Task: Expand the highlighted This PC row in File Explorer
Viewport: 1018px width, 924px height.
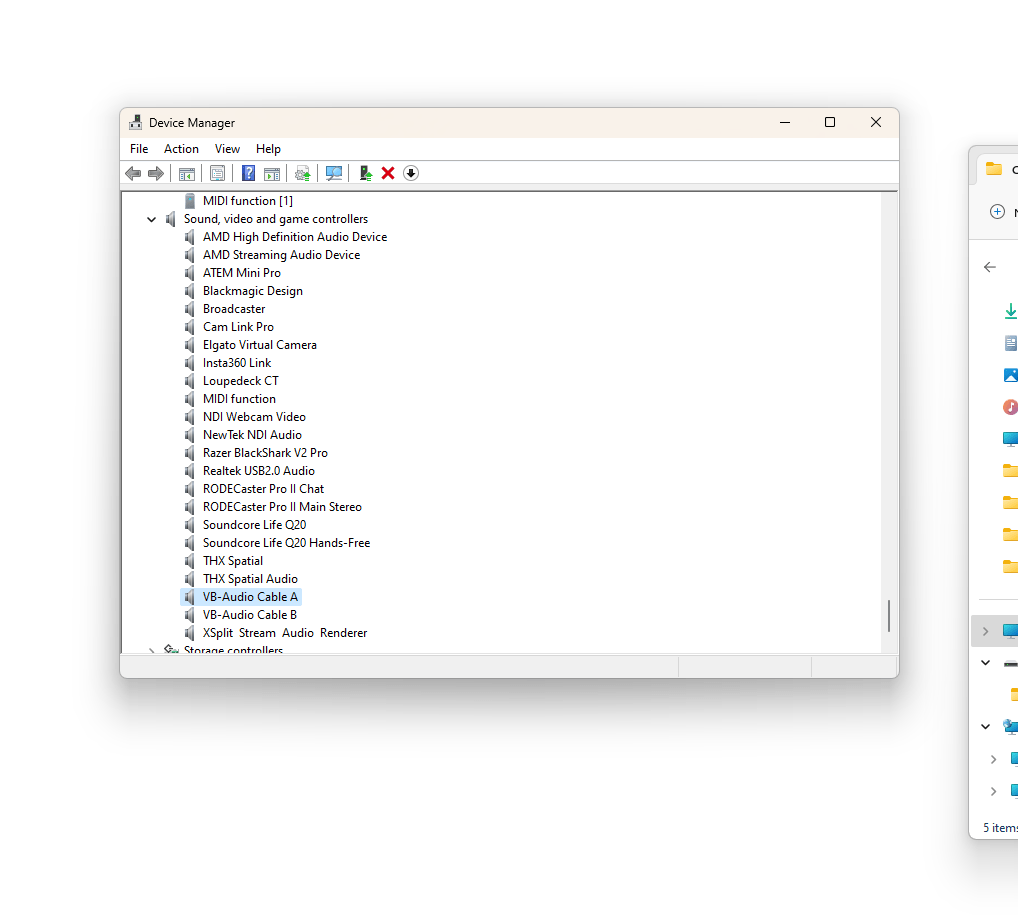Action: (x=986, y=631)
